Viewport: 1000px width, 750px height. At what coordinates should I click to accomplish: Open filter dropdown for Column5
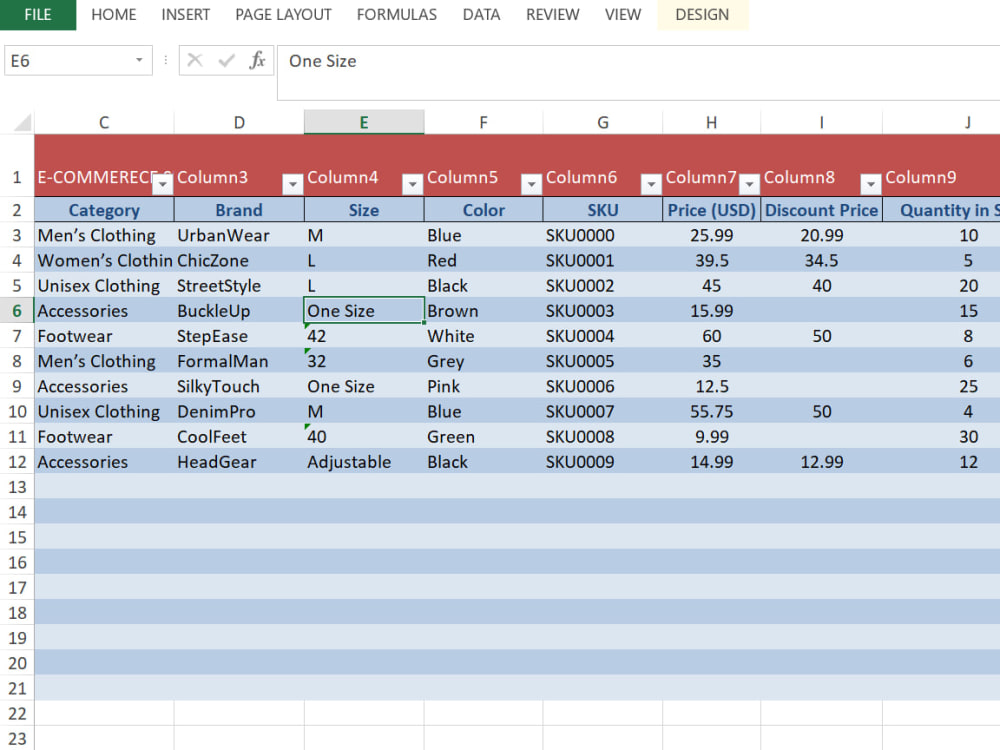(x=531, y=184)
